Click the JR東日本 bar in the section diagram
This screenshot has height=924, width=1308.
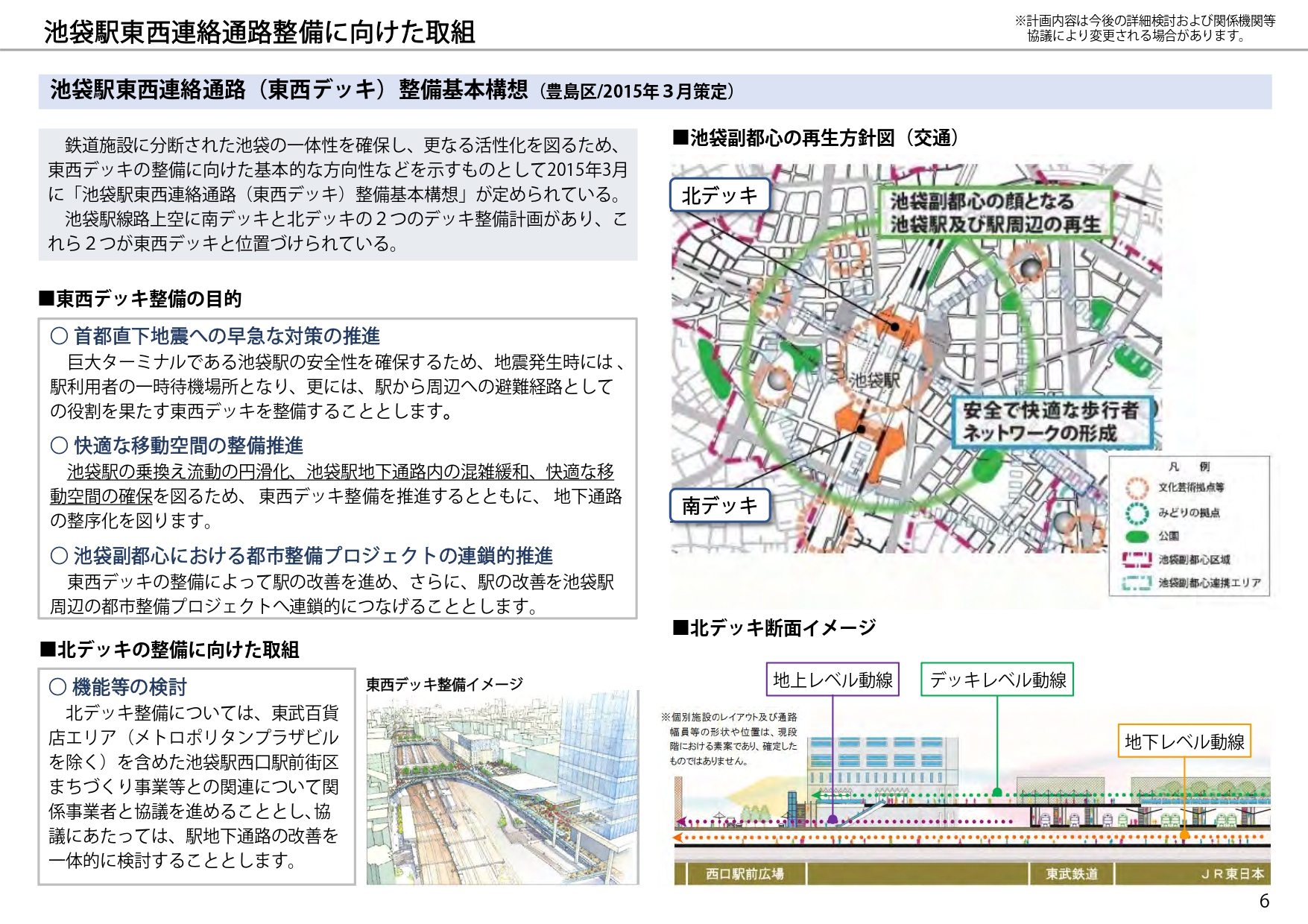(x=1193, y=874)
